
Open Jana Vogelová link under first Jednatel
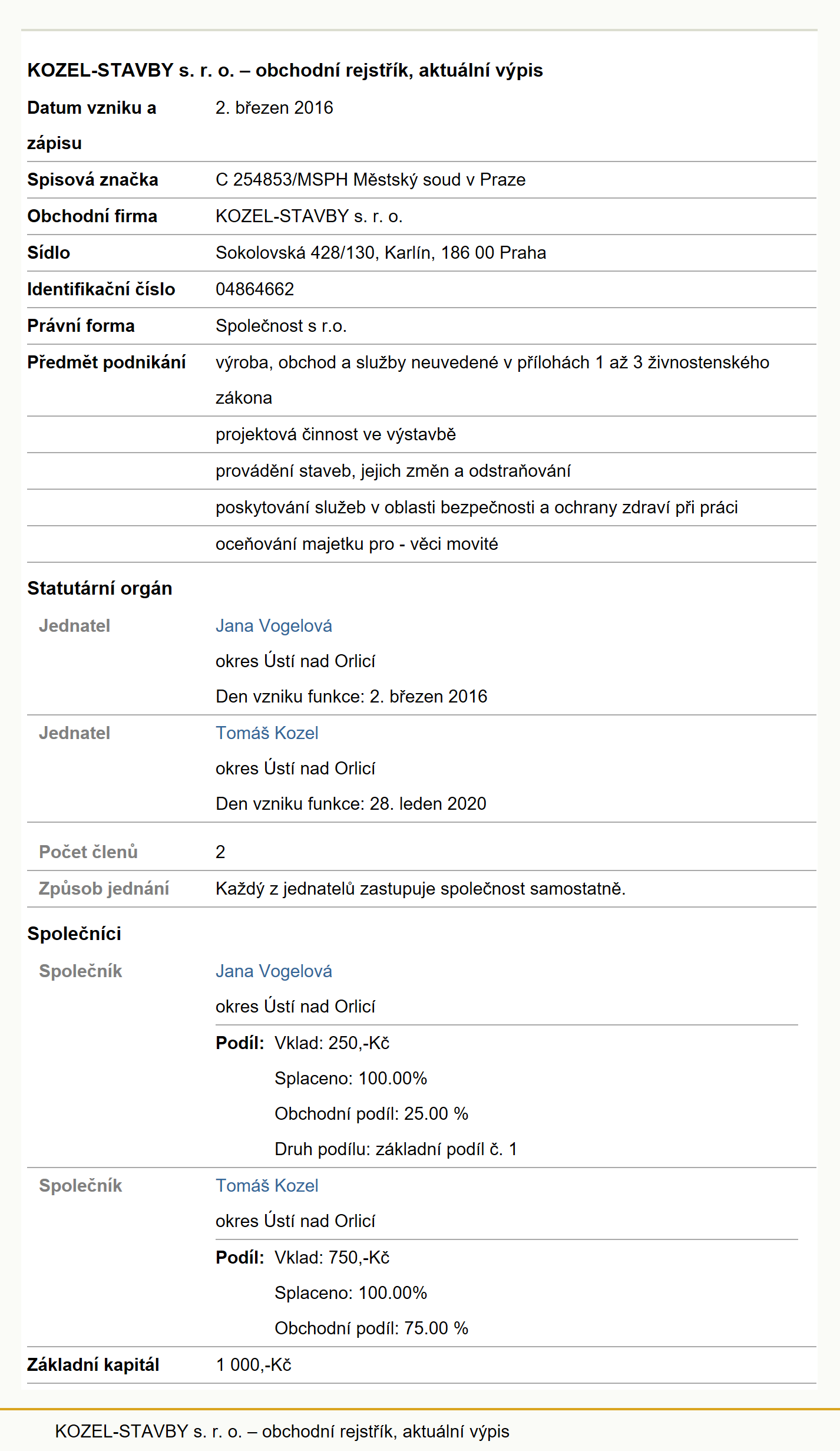[274, 625]
